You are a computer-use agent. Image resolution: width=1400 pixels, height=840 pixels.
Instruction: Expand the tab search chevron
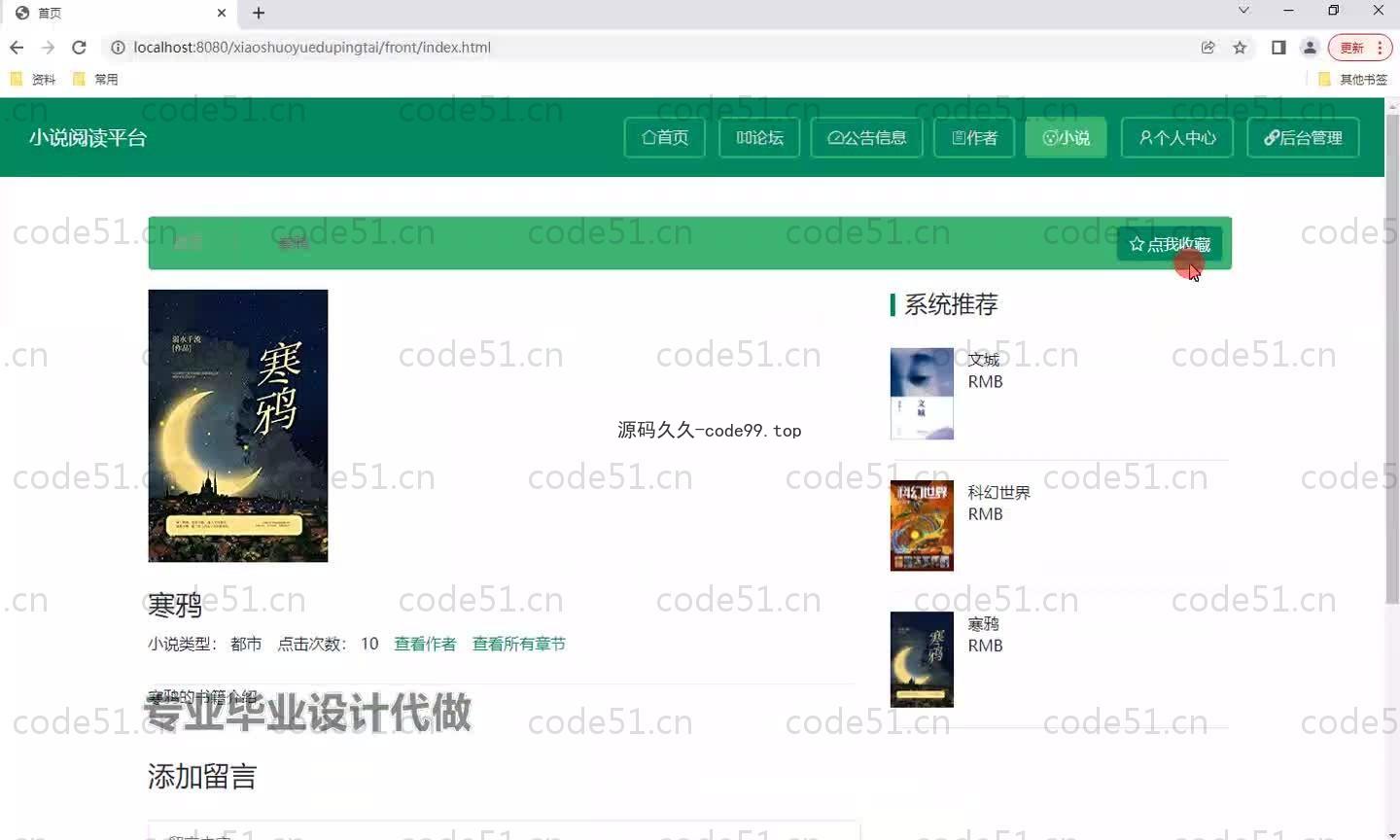click(1243, 11)
